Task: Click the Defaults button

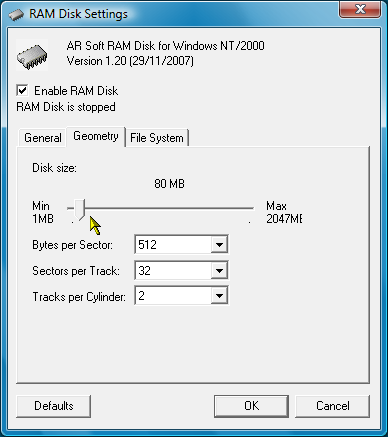Action: (53, 406)
